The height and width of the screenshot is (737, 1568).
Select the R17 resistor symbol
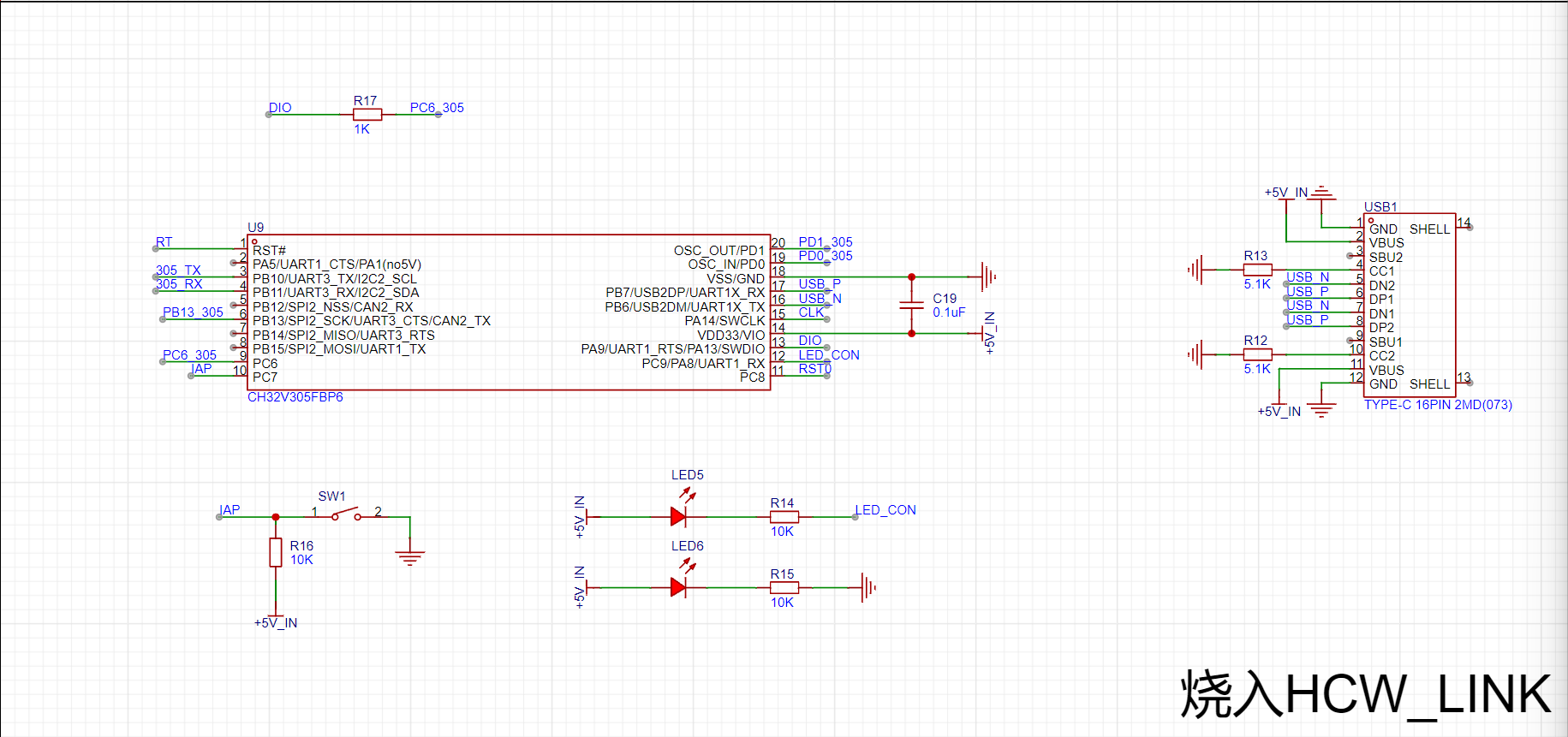(x=367, y=114)
